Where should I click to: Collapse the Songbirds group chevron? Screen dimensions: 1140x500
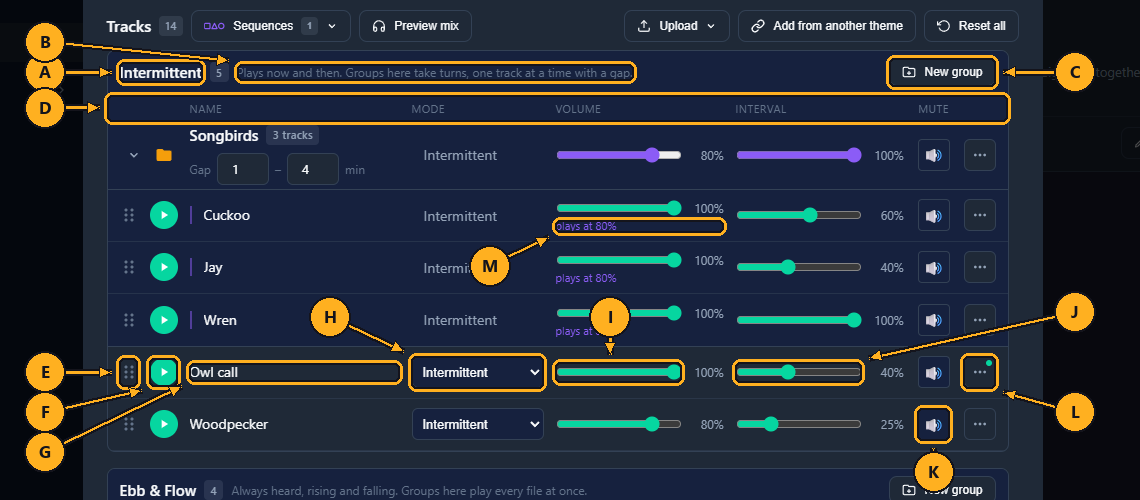pos(133,155)
